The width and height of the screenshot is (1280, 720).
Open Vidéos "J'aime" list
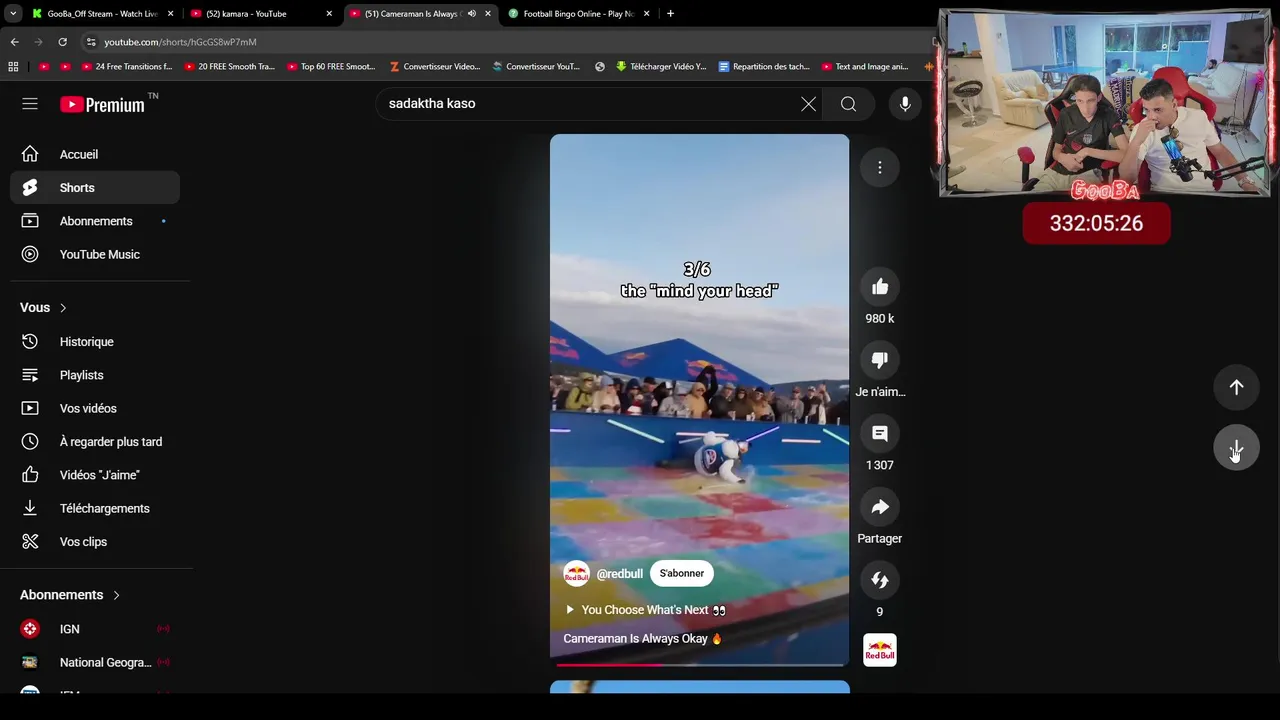click(x=95, y=475)
